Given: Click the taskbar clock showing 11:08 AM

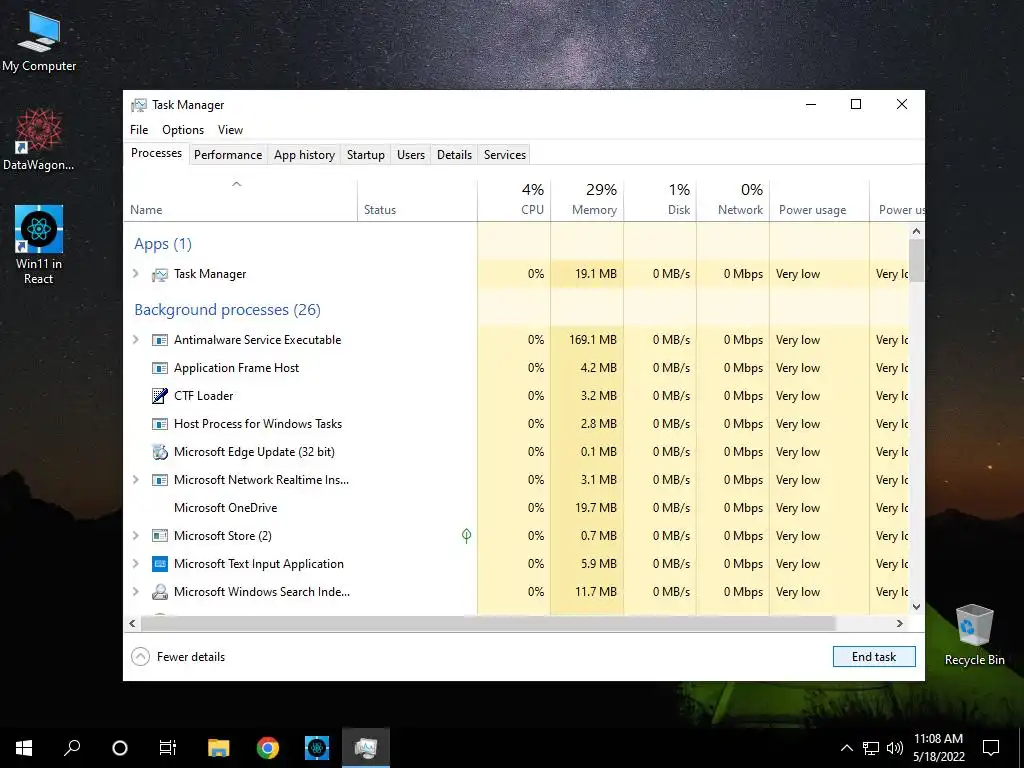Looking at the screenshot, I should [938, 748].
